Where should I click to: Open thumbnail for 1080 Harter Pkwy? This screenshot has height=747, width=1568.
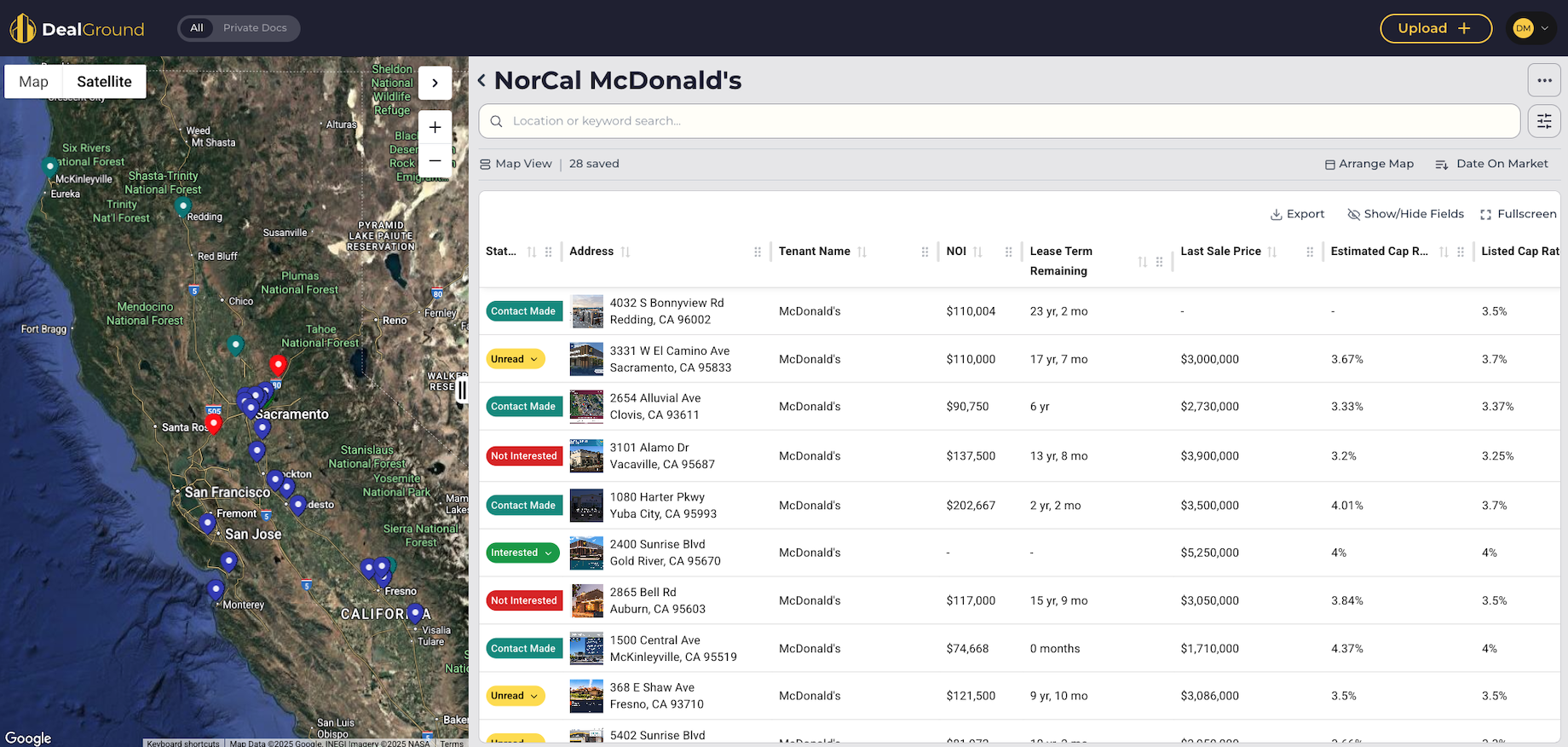pos(587,506)
